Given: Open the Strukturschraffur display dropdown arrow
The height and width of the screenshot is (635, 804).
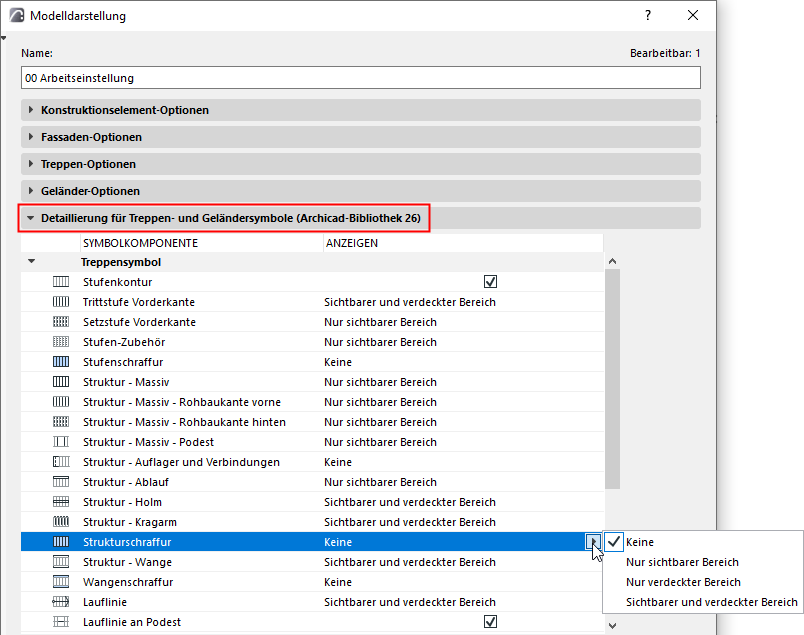Looking at the screenshot, I should tap(593, 542).
